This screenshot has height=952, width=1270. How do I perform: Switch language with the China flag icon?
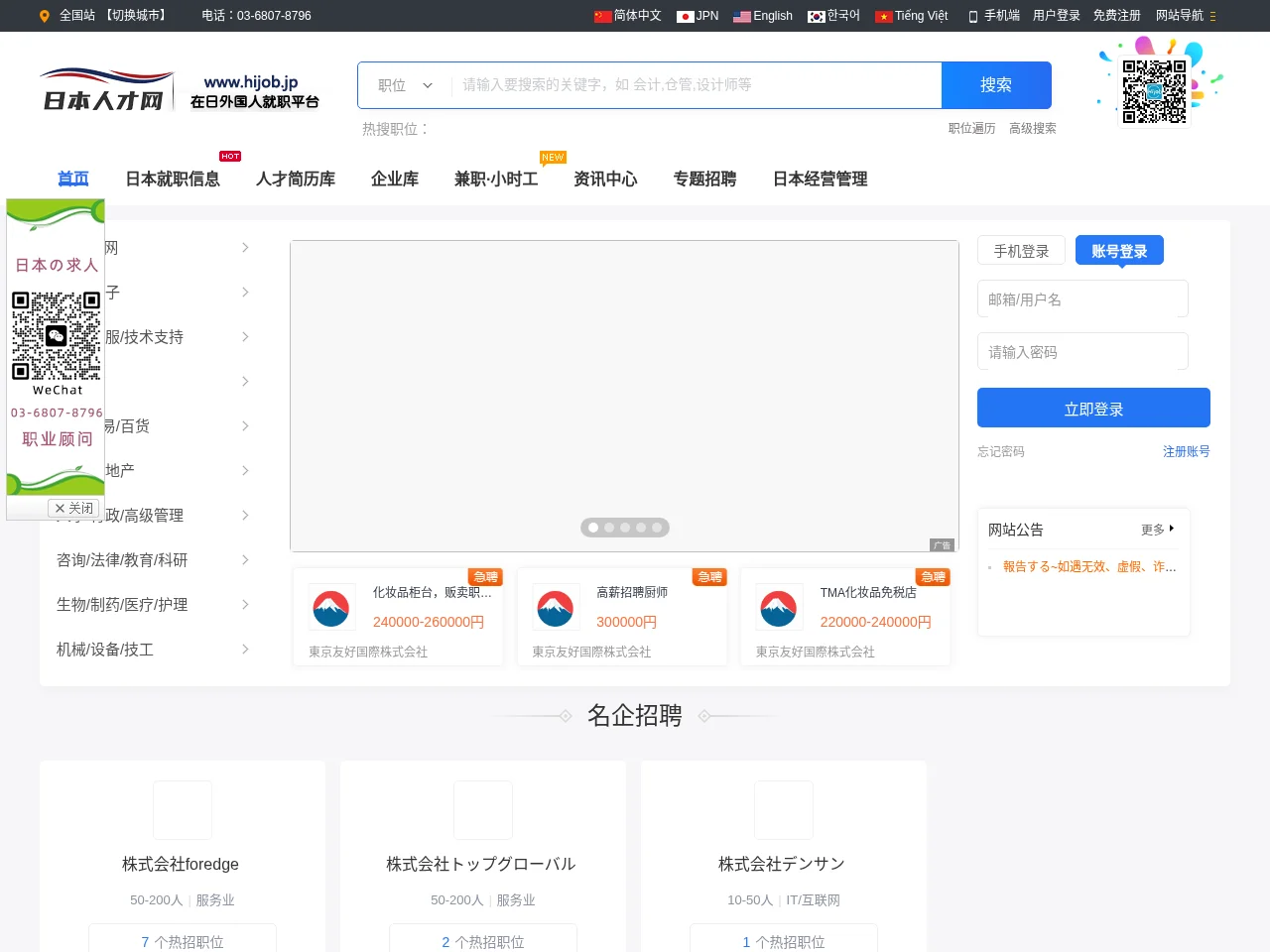(602, 16)
